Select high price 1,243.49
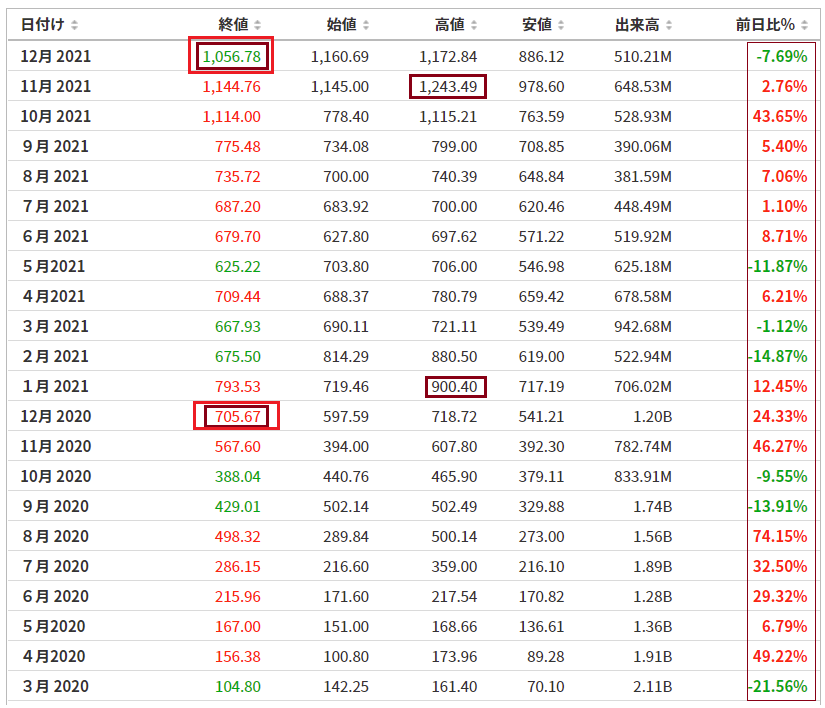Image resolution: width=825 pixels, height=708 pixels. pos(448,86)
